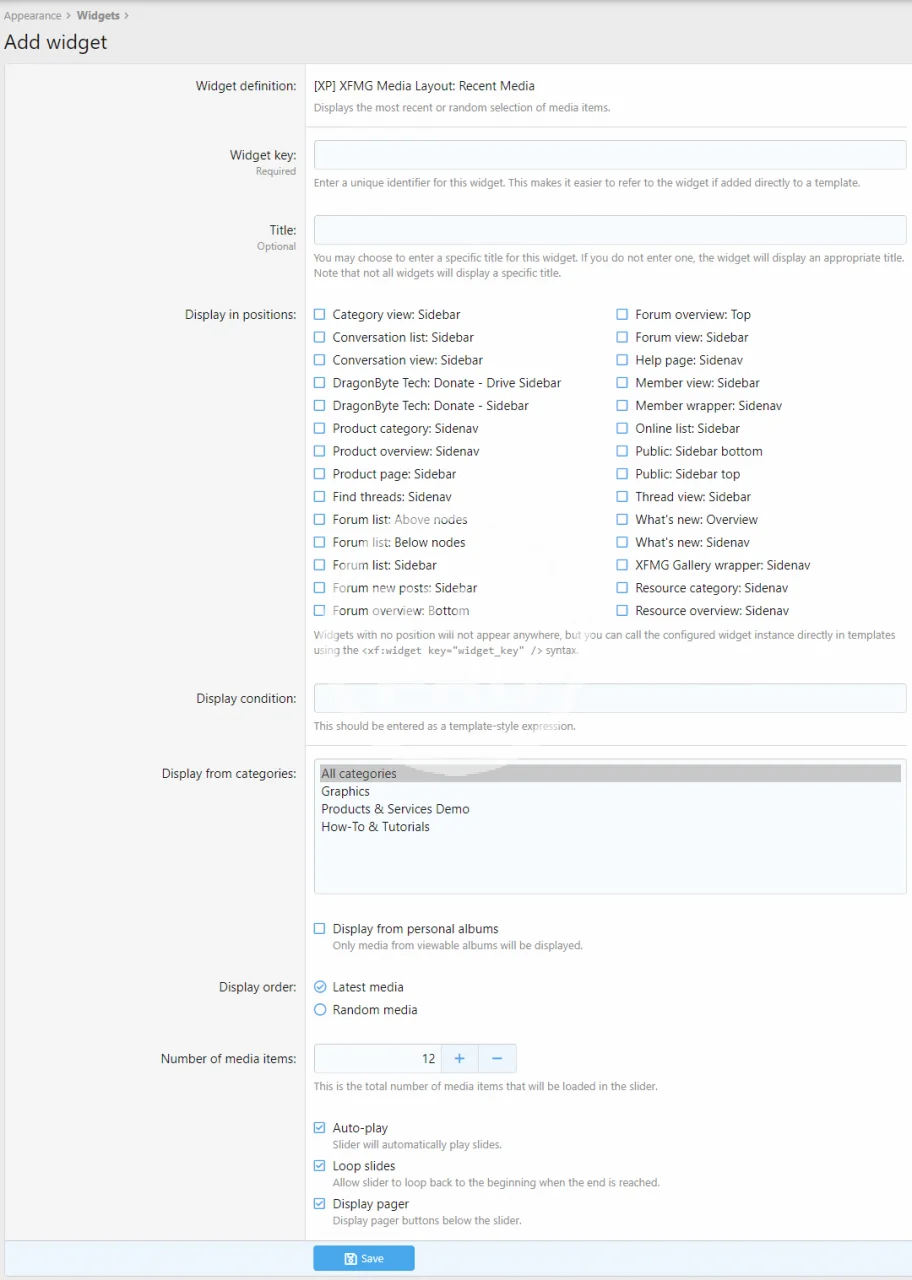Enable Display from personal albums
This screenshot has height=1280, width=912.
click(x=320, y=929)
